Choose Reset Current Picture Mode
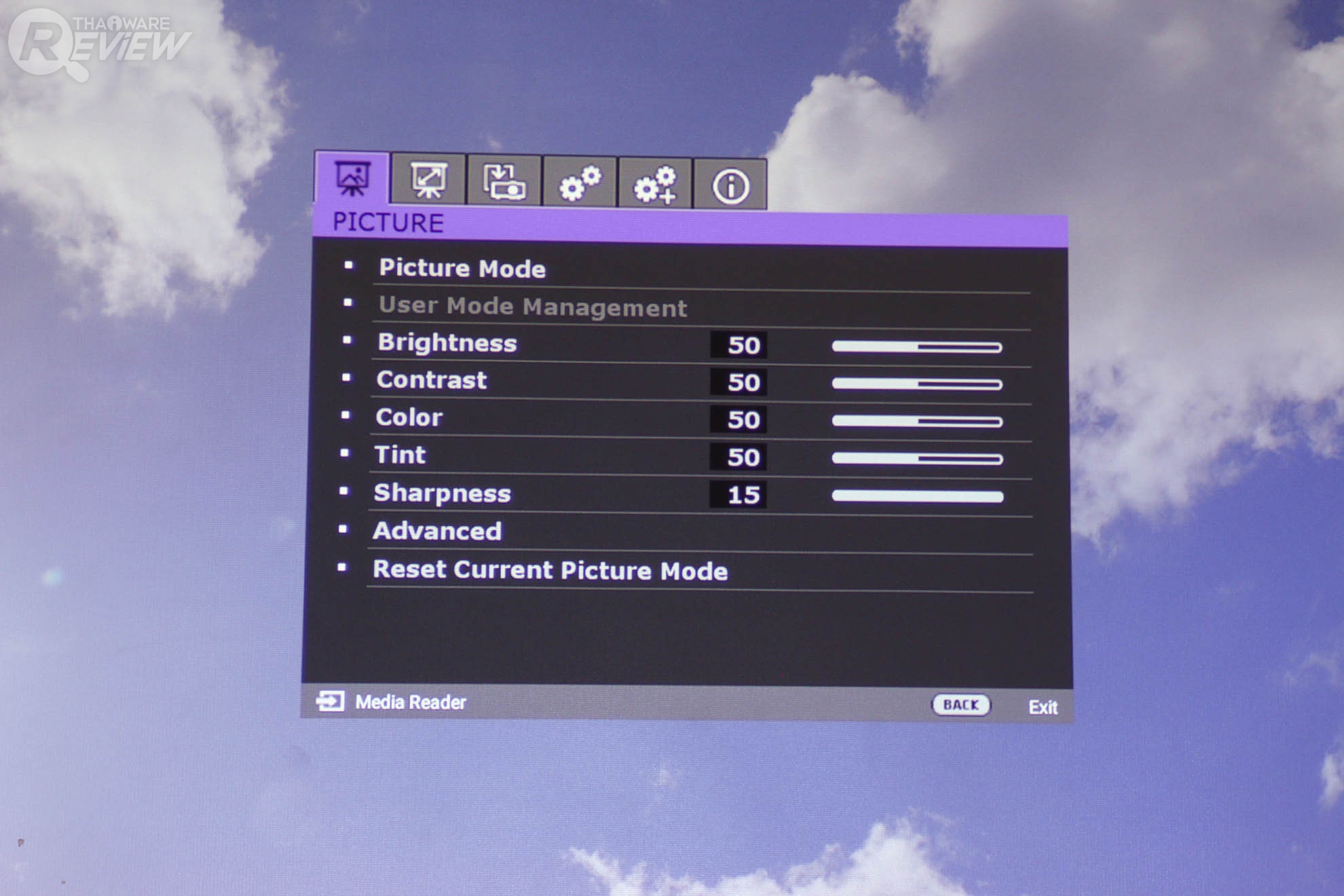Viewport: 1344px width, 896px height. click(550, 570)
